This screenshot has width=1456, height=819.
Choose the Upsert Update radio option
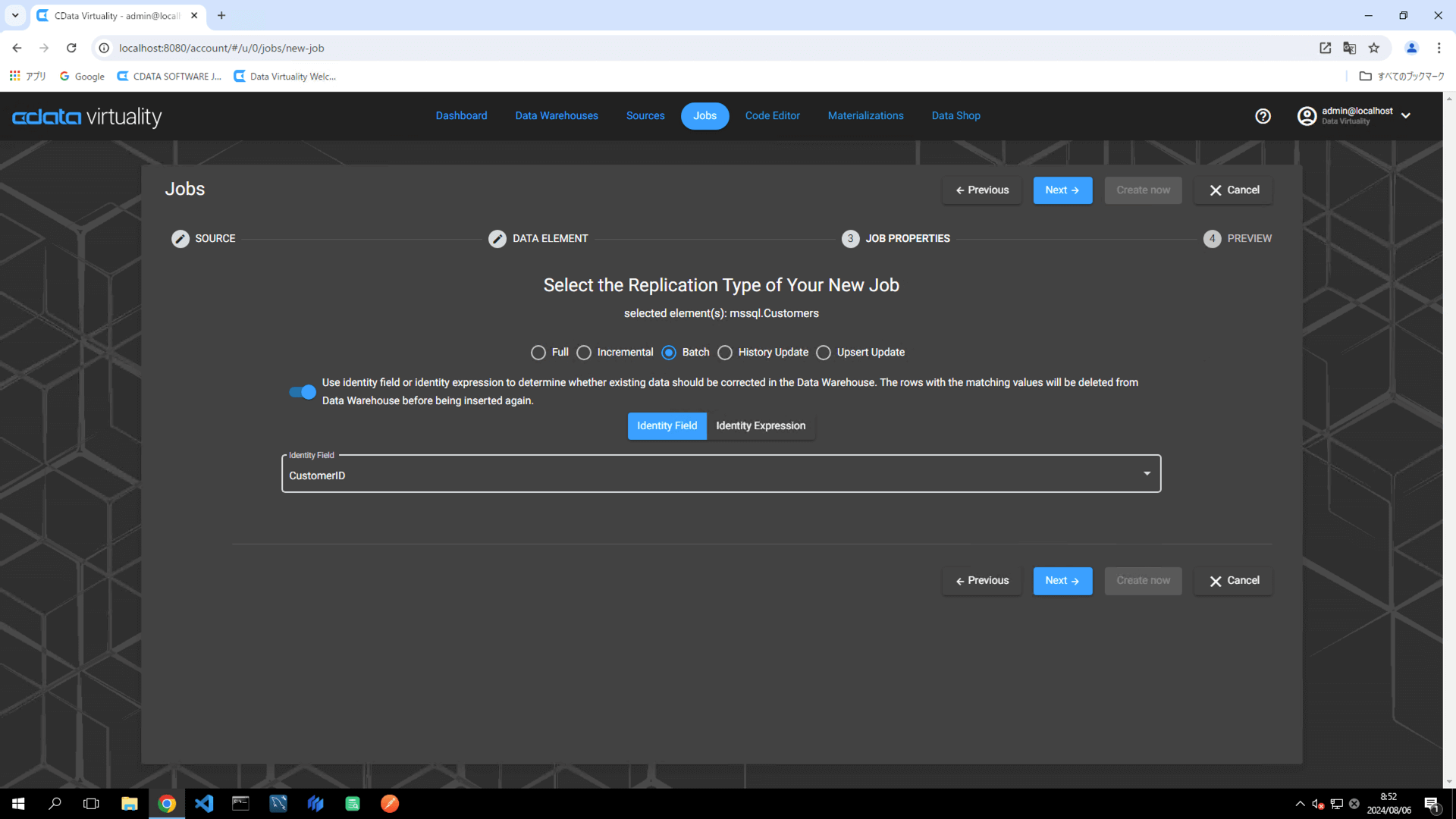click(x=824, y=353)
